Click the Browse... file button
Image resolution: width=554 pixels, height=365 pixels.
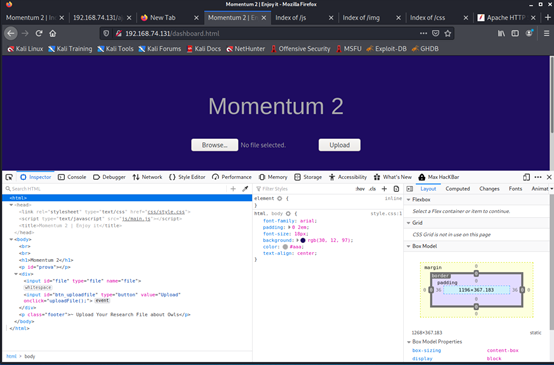tap(214, 145)
